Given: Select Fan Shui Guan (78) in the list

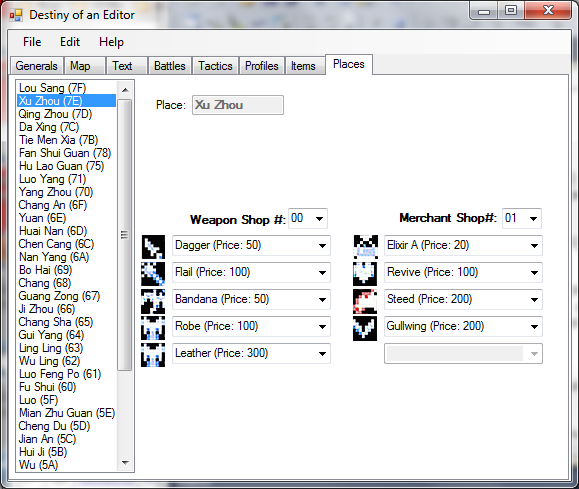Looking at the screenshot, I should point(65,153).
